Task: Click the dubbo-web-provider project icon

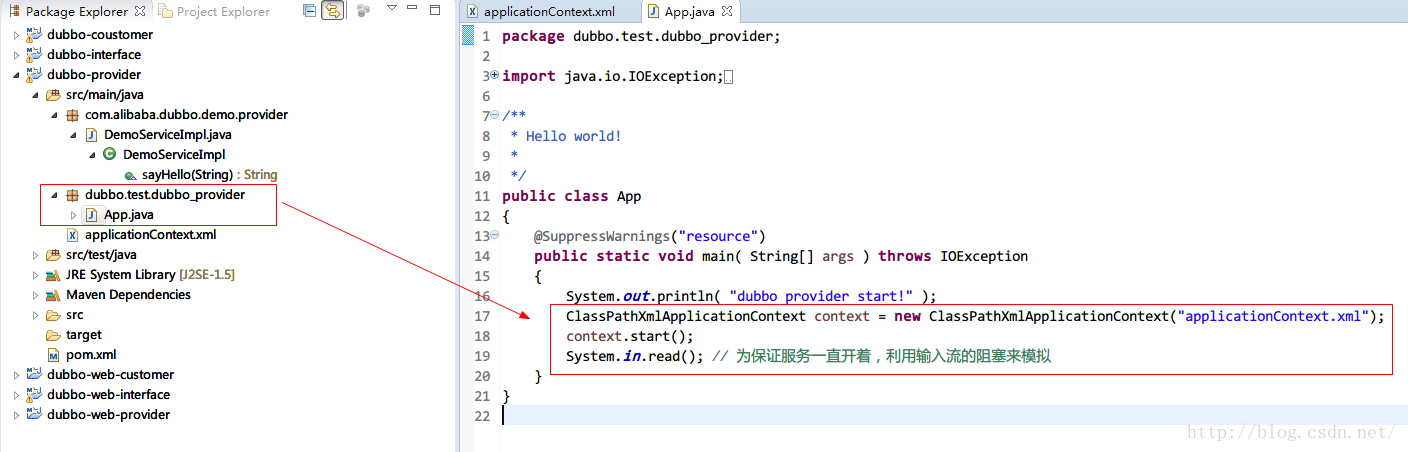Action: [x=34, y=415]
